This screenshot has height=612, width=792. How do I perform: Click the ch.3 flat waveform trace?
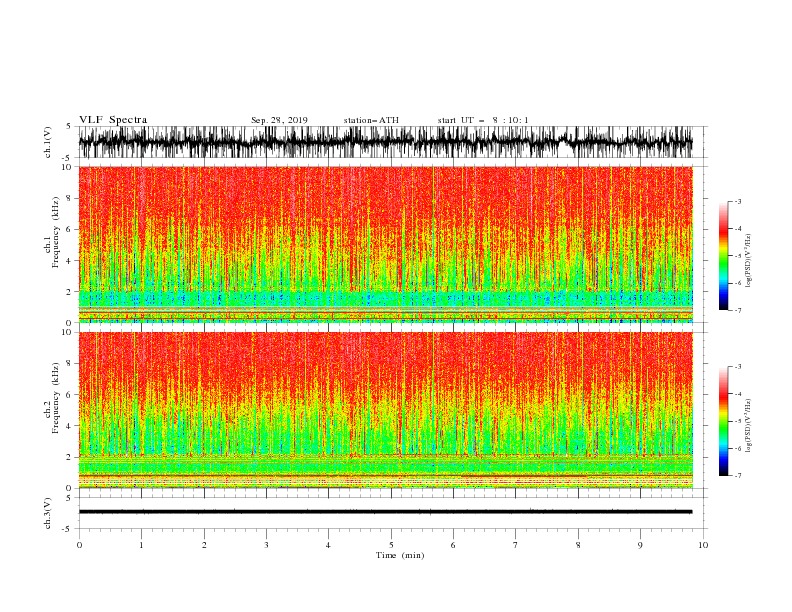pyautogui.click(x=385, y=512)
